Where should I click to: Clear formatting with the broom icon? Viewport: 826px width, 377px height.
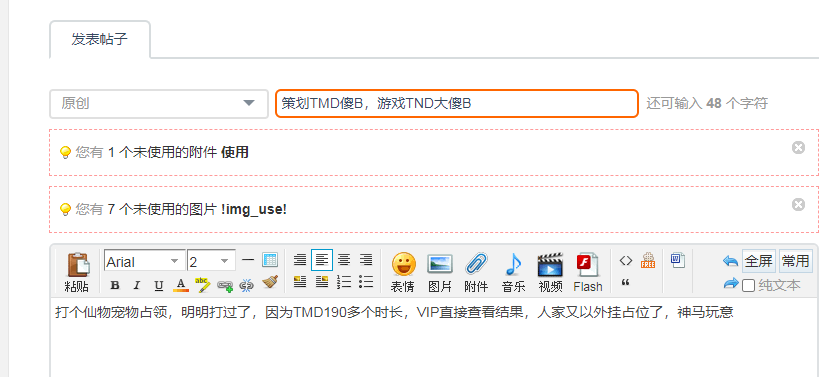[x=269, y=283]
